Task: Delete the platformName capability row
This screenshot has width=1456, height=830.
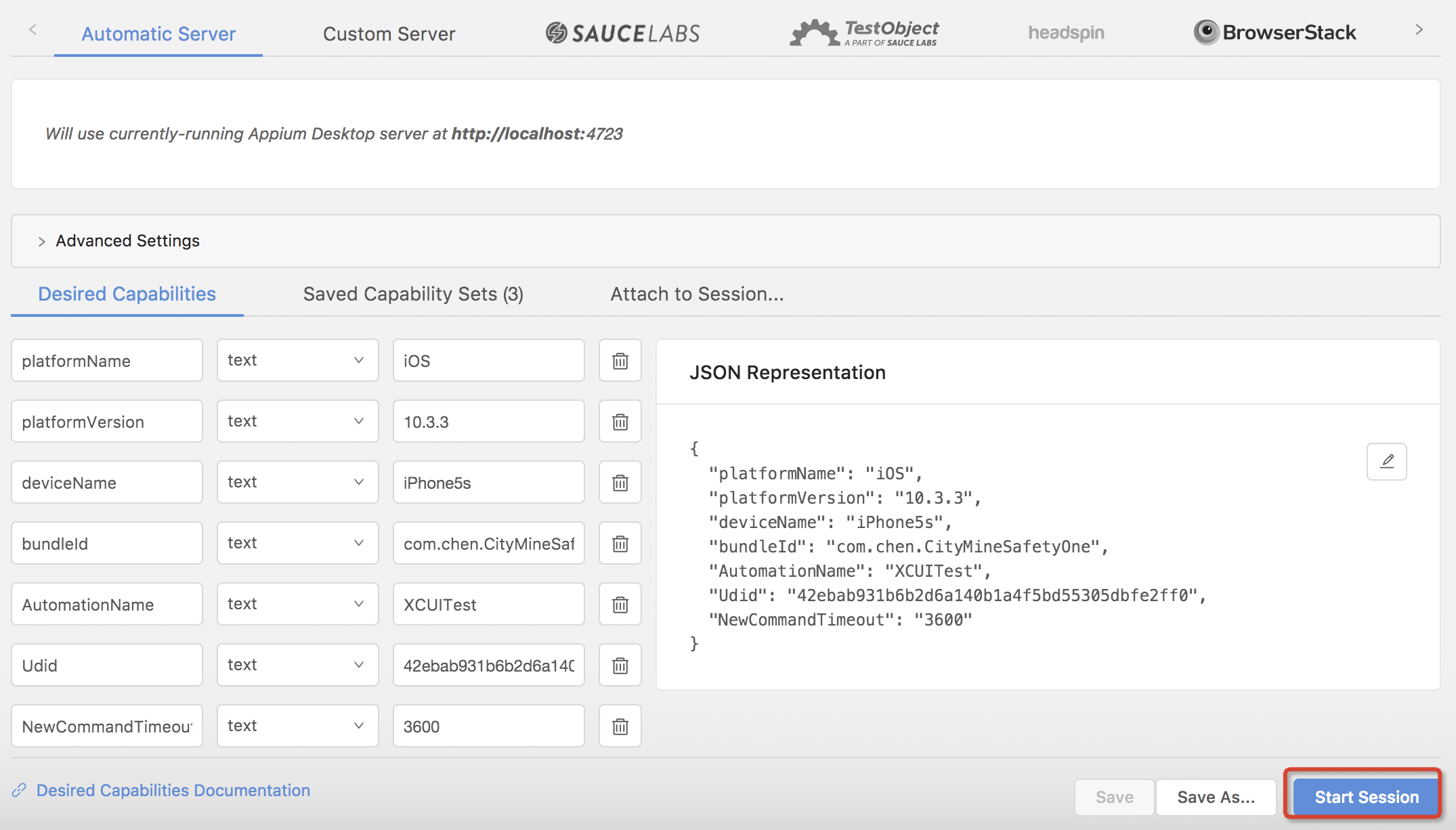Action: pos(620,361)
